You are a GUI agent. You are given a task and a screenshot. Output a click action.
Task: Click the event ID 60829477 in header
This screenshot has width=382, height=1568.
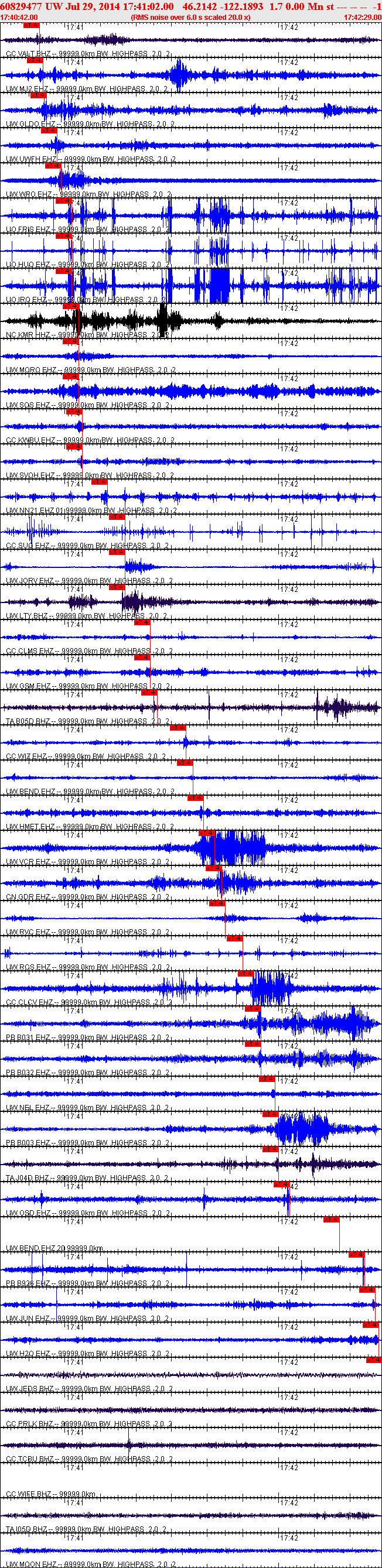(x=21, y=6)
